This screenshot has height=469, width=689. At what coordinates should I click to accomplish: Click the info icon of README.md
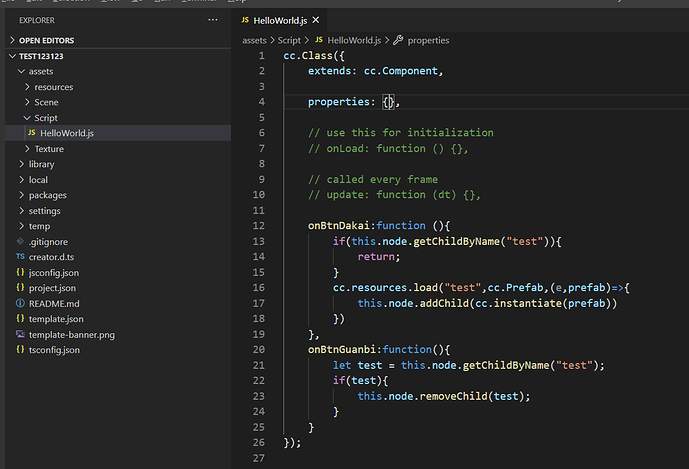tap(20, 303)
